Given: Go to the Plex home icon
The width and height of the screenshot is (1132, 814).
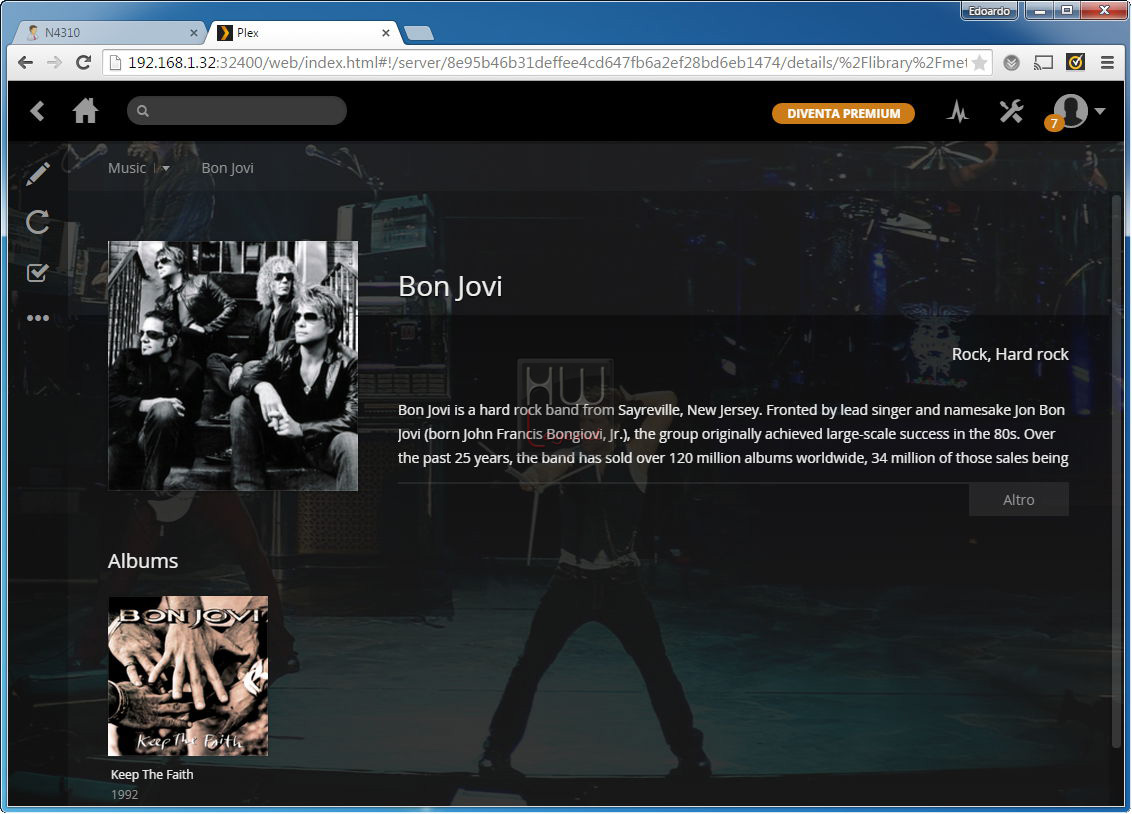Looking at the screenshot, I should 85,111.
